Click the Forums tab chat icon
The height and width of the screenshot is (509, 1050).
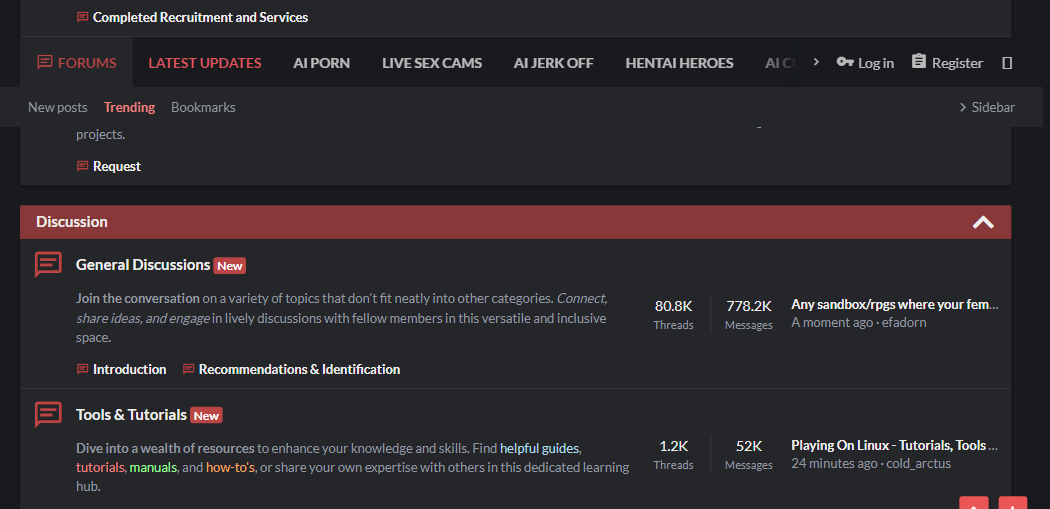[44, 62]
